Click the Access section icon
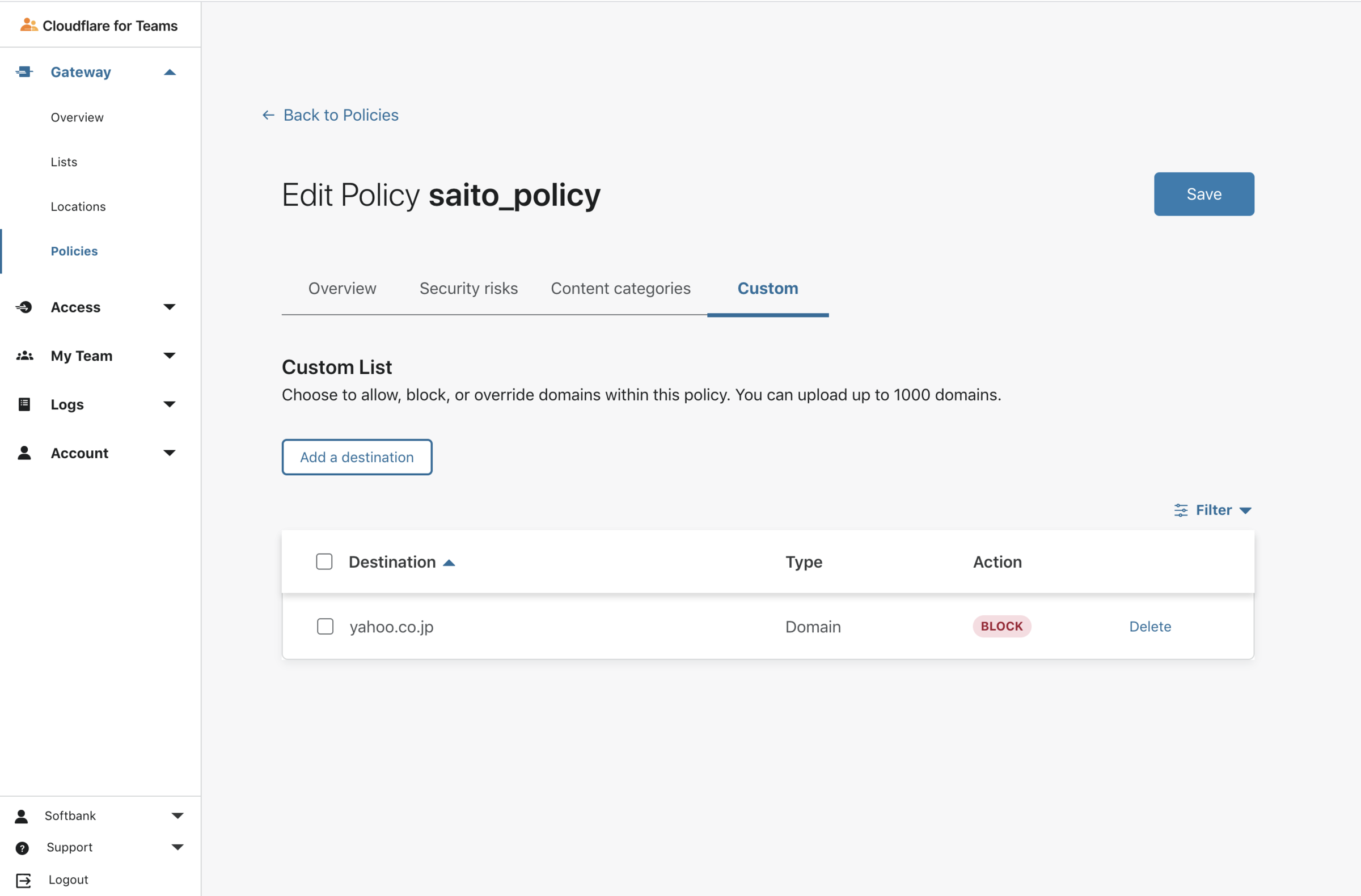The image size is (1361, 896). click(x=24, y=307)
